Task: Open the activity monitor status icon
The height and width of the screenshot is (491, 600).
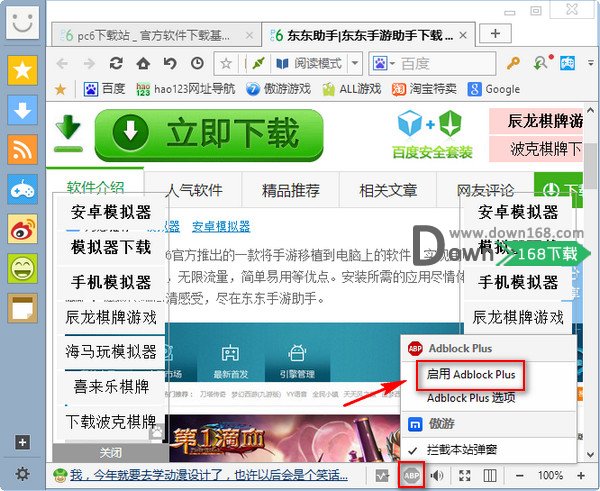Action: pos(382,476)
